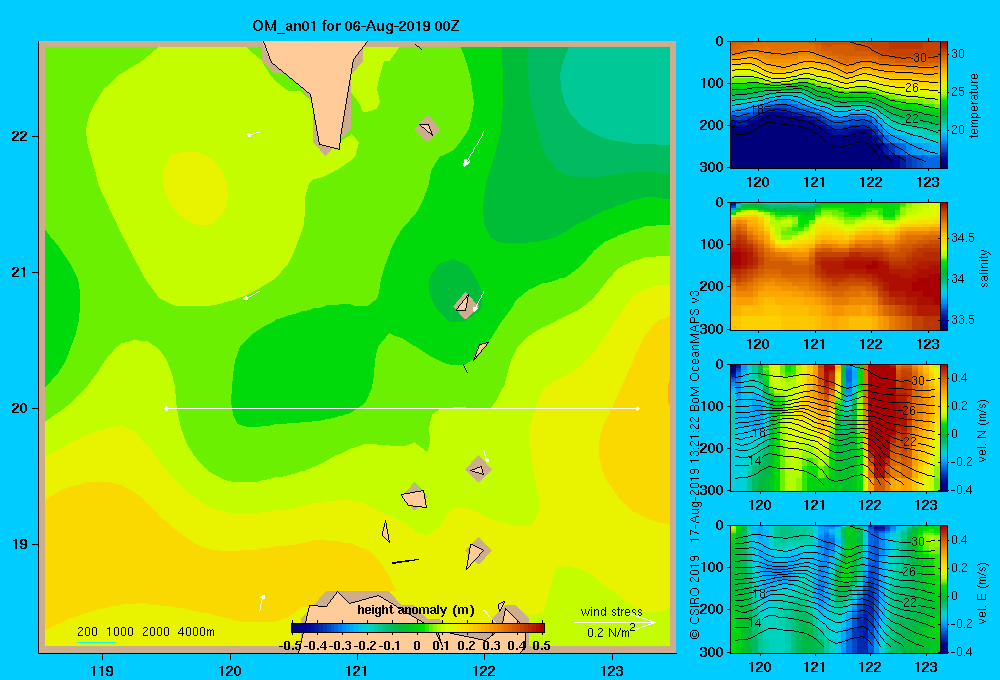
Task: Click the dark green low patch near 21N 121.8E
Action: pyautogui.click(x=454, y=285)
